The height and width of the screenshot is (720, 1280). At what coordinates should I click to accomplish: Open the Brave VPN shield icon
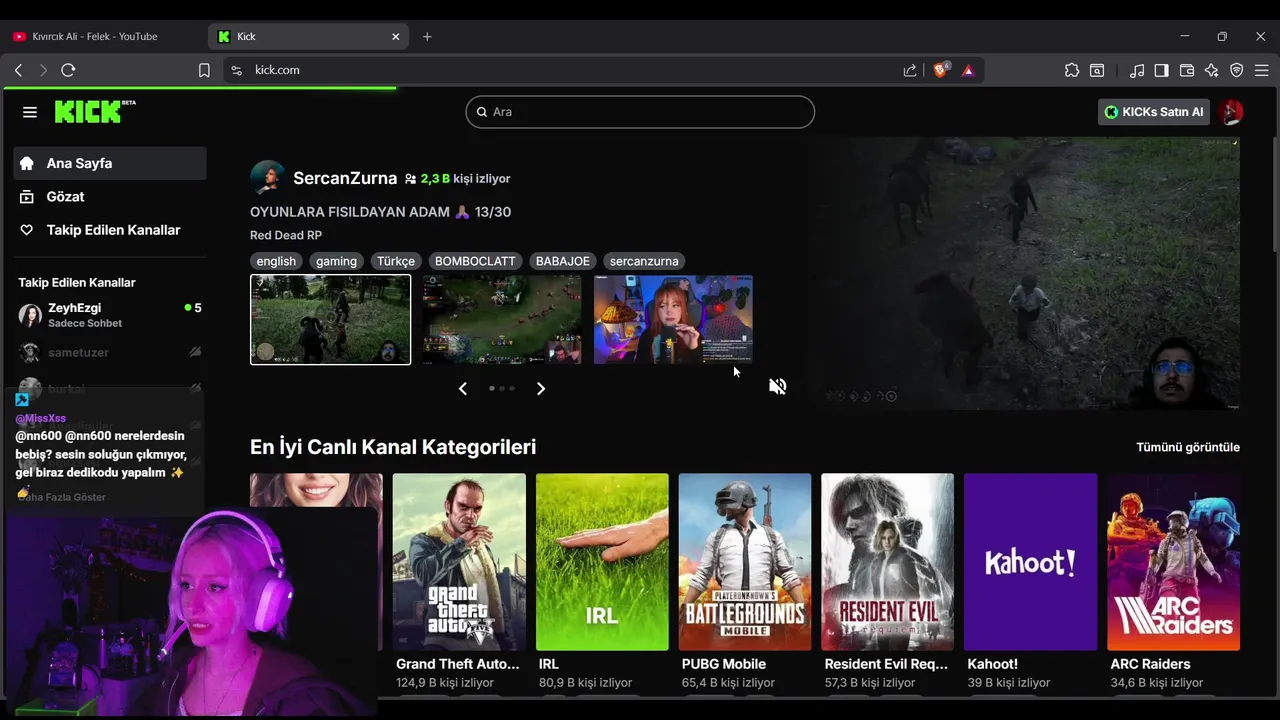[x=1237, y=70]
